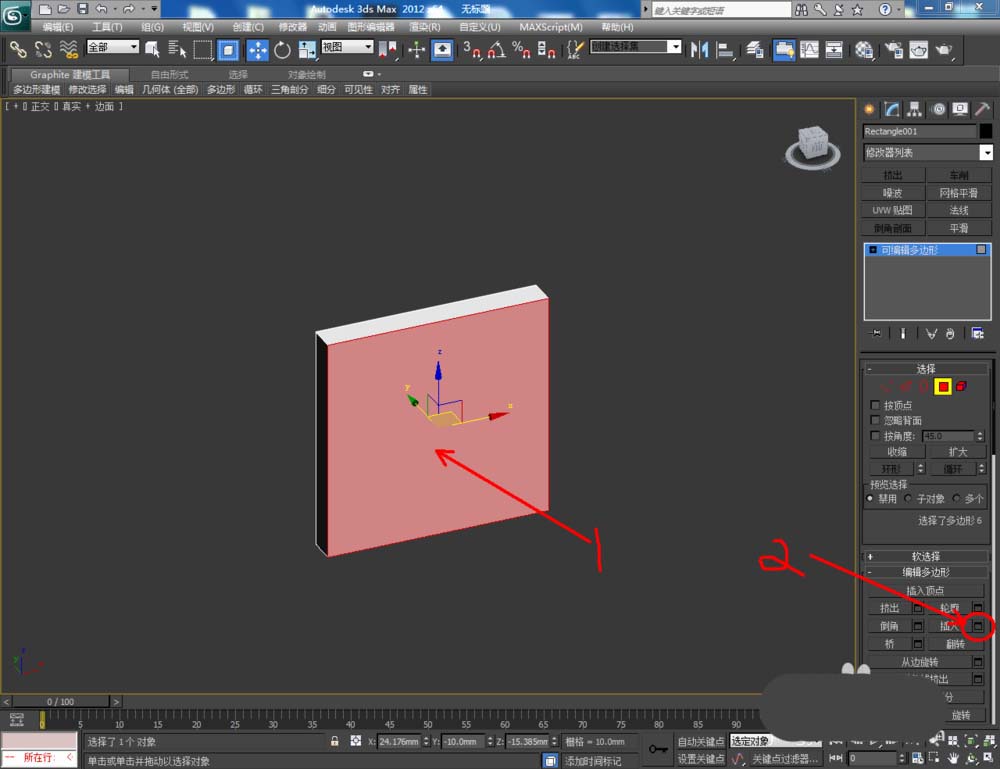Image resolution: width=1000 pixels, height=769 pixels.
Task: Select the Move tool in the toolbar
Action: pyautogui.click(x=257, y=49)
